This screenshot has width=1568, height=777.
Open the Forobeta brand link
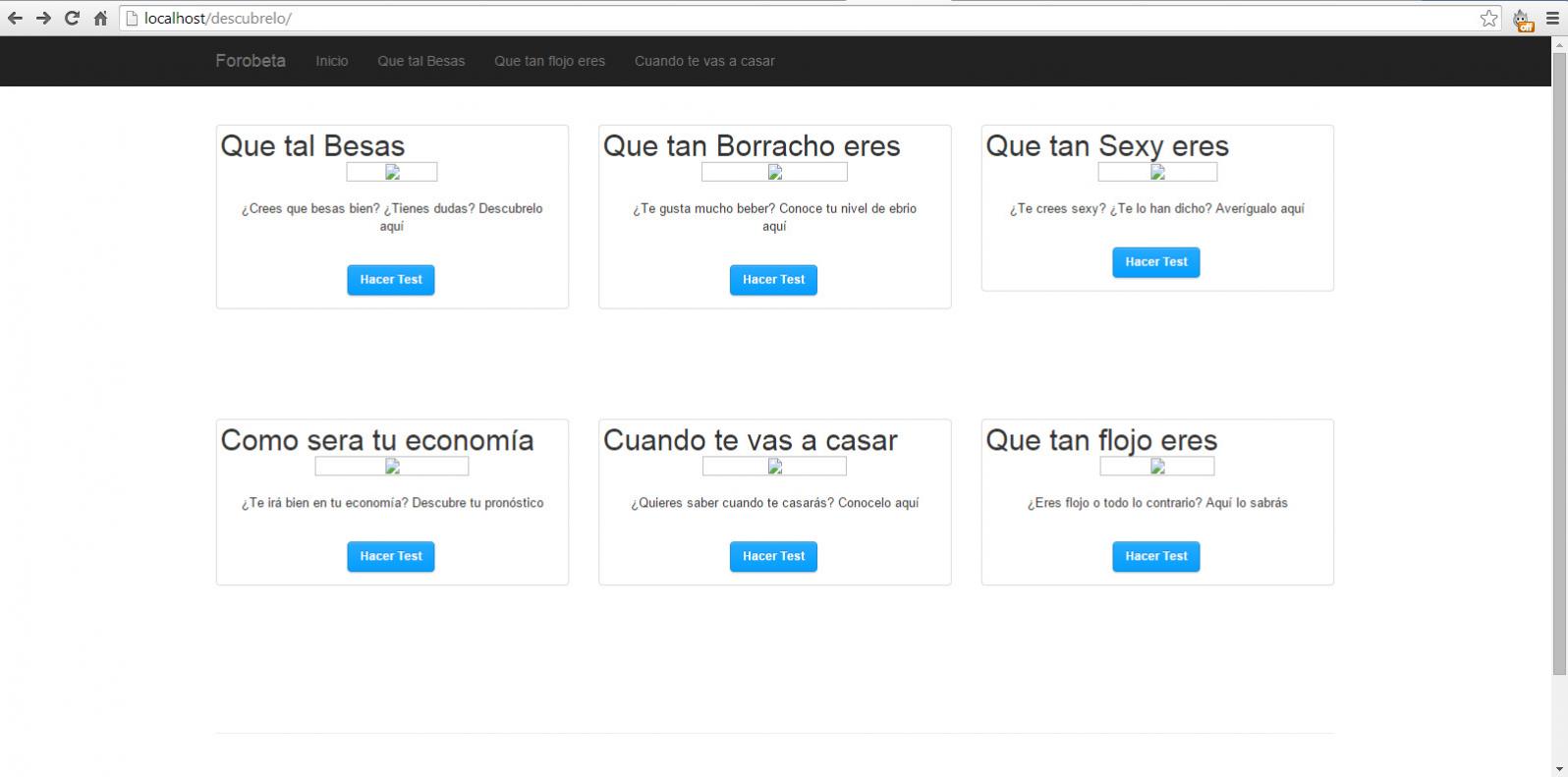(251, 61)
